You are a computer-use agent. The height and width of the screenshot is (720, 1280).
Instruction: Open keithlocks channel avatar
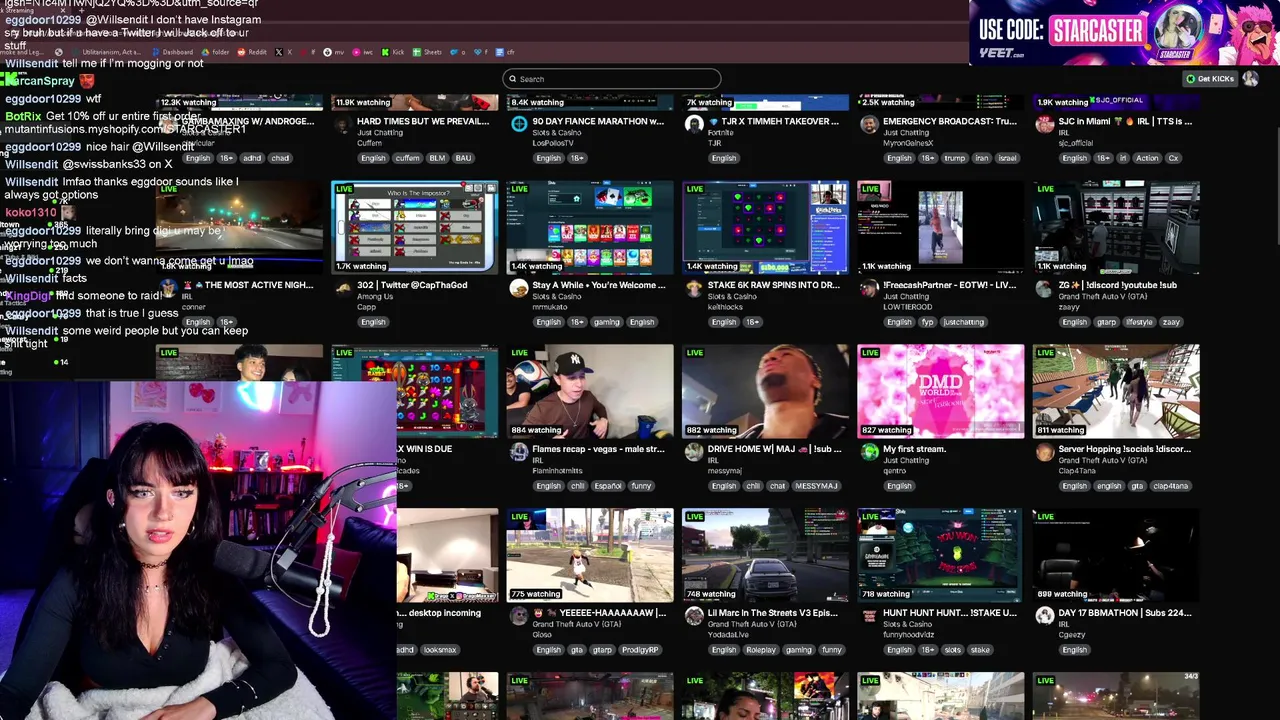[x=694, y=288]
